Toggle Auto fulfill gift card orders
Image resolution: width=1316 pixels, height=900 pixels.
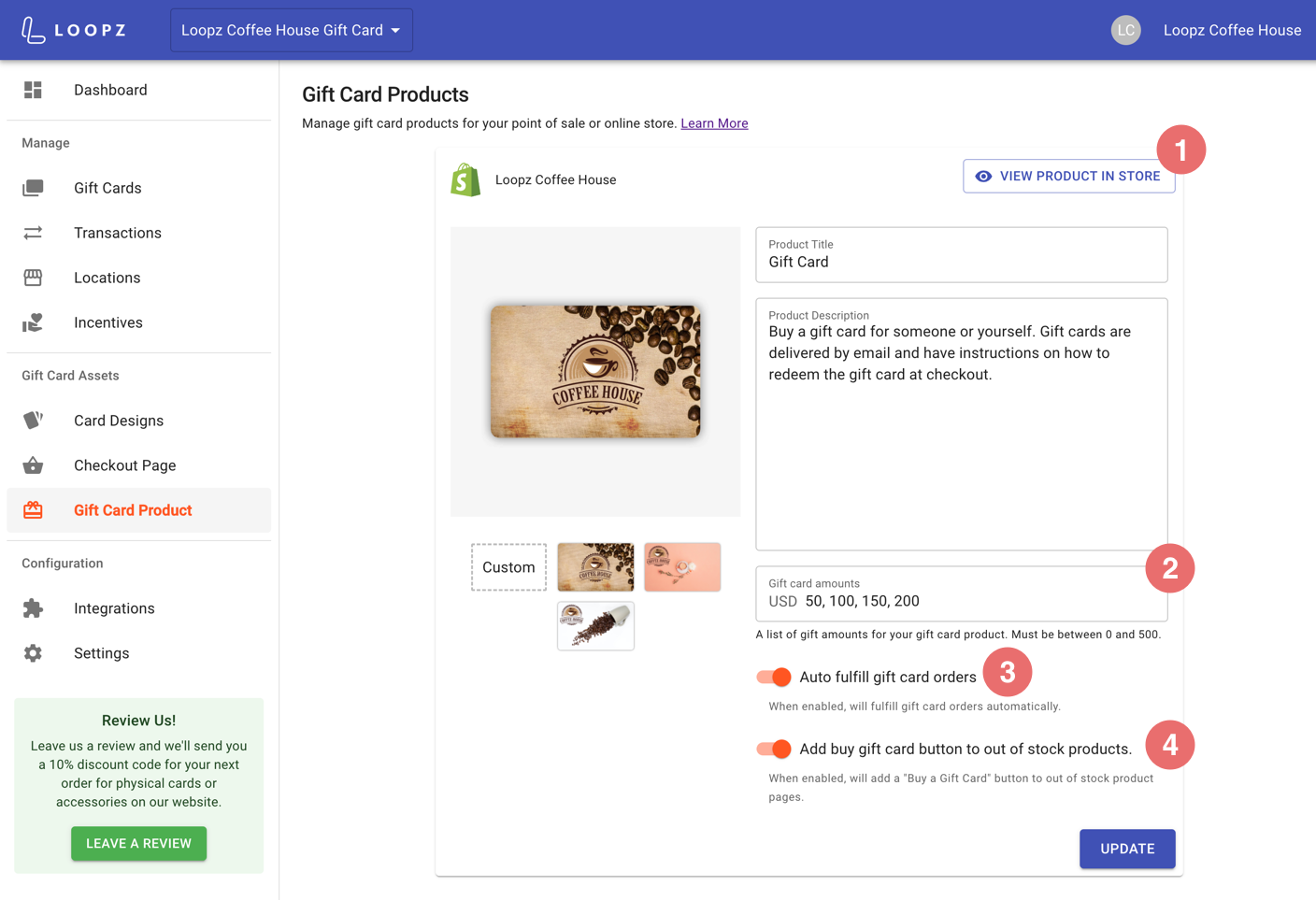pyautogui.click(x=774, y=677)
